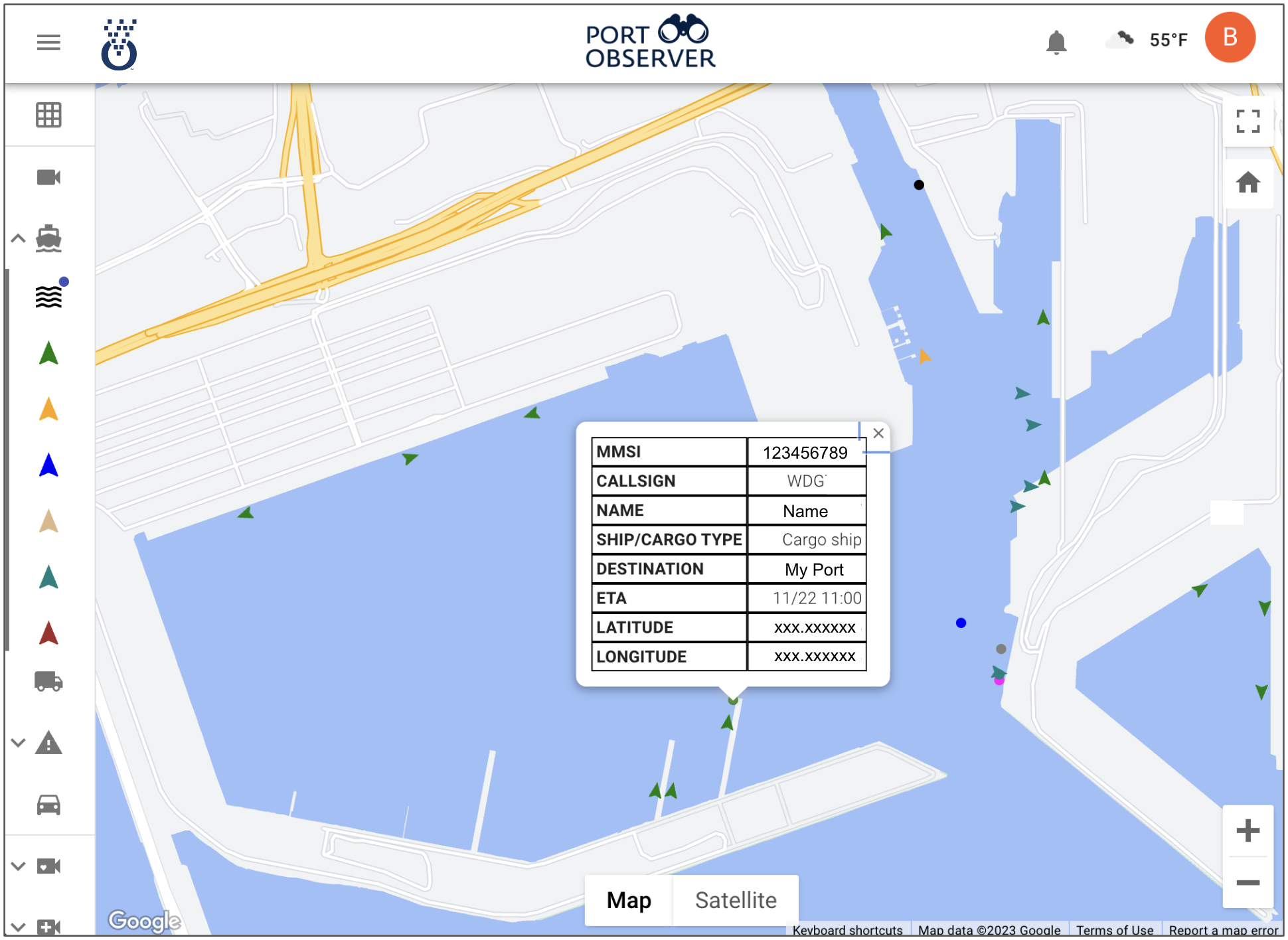Toggle green vessel type in sidebar legend

point(48,353)
